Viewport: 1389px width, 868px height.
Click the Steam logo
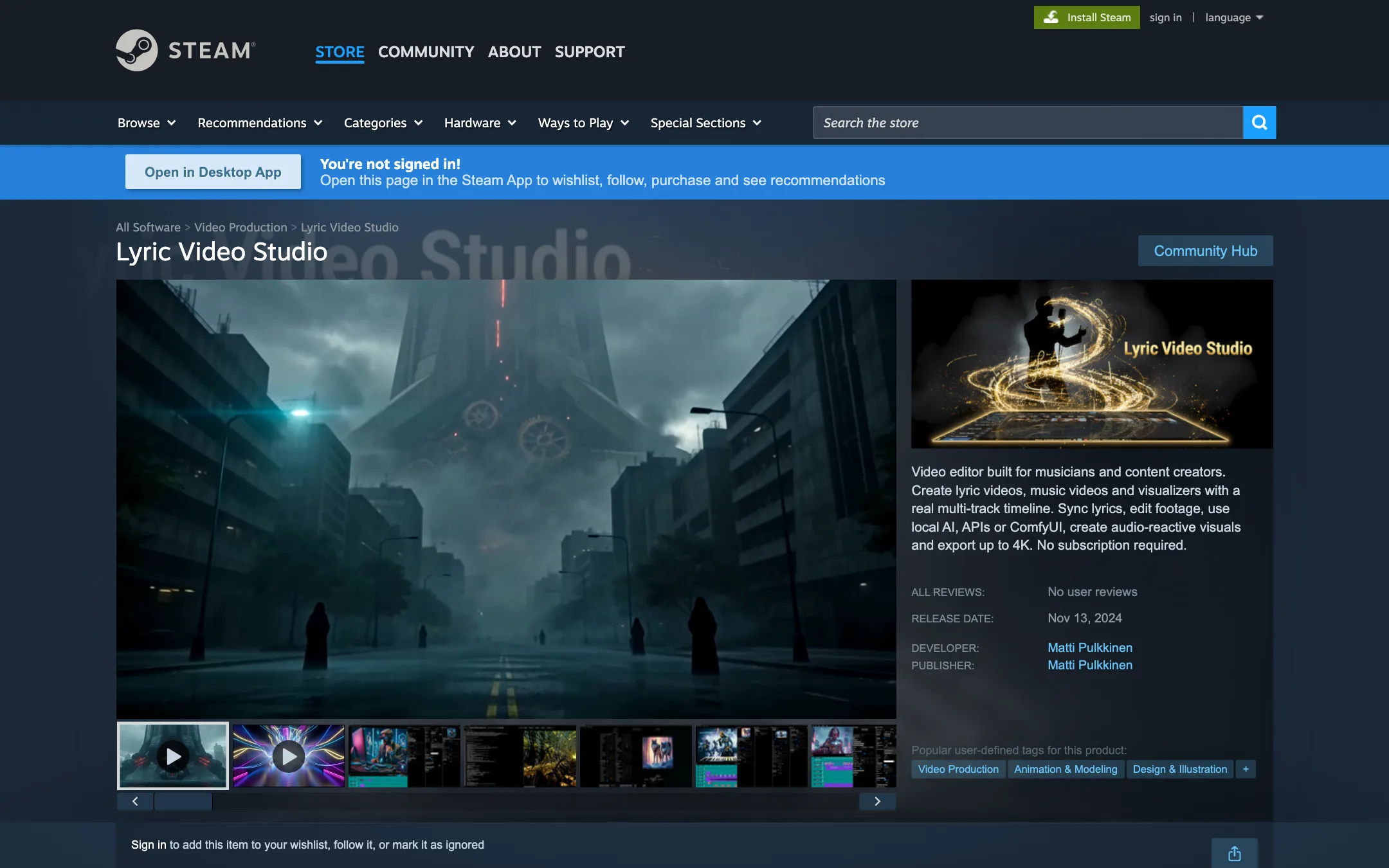coord(186,50)
